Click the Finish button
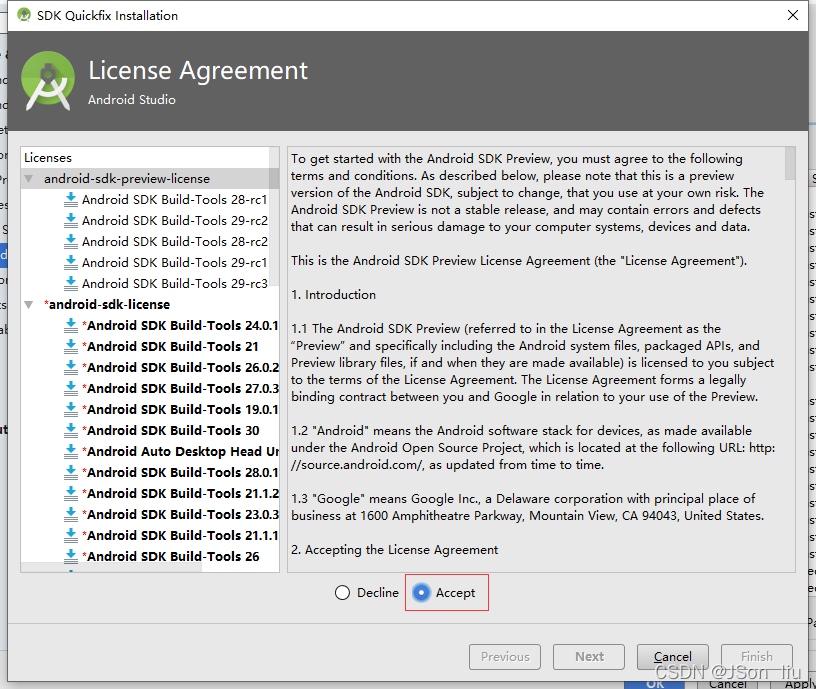 tap(757, 657)
